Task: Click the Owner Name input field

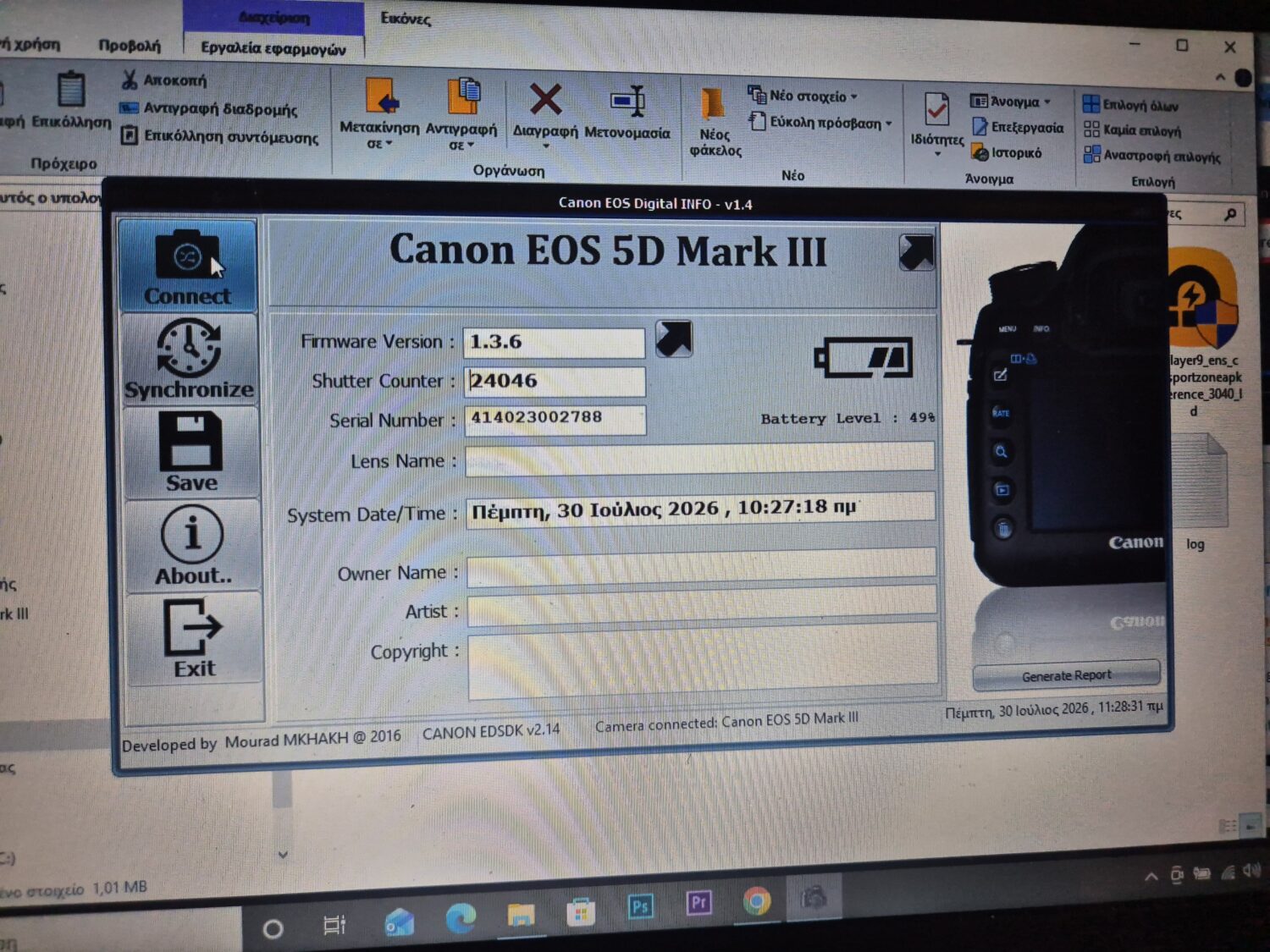Action: coord(702,567)
